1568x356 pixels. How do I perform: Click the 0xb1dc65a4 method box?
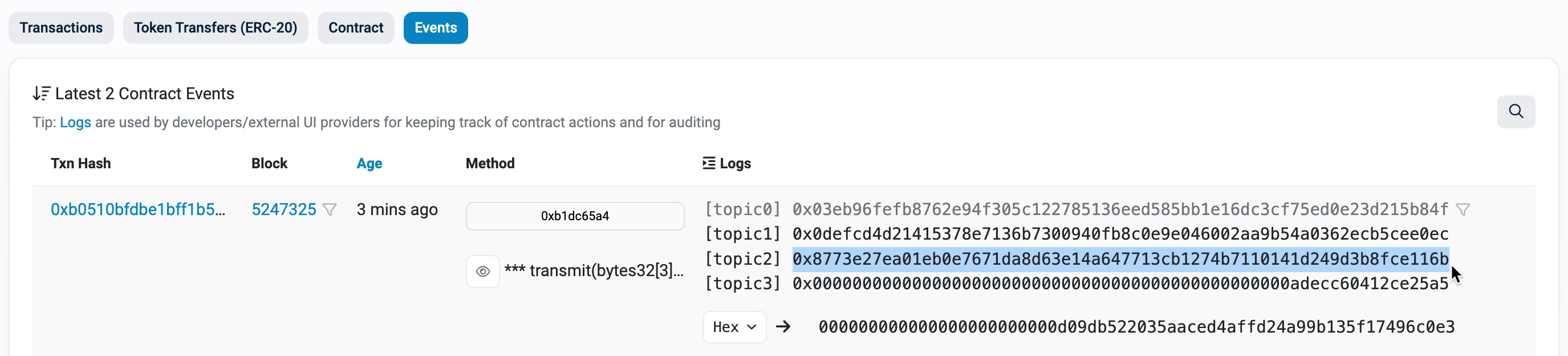click(x=575, y=216)
